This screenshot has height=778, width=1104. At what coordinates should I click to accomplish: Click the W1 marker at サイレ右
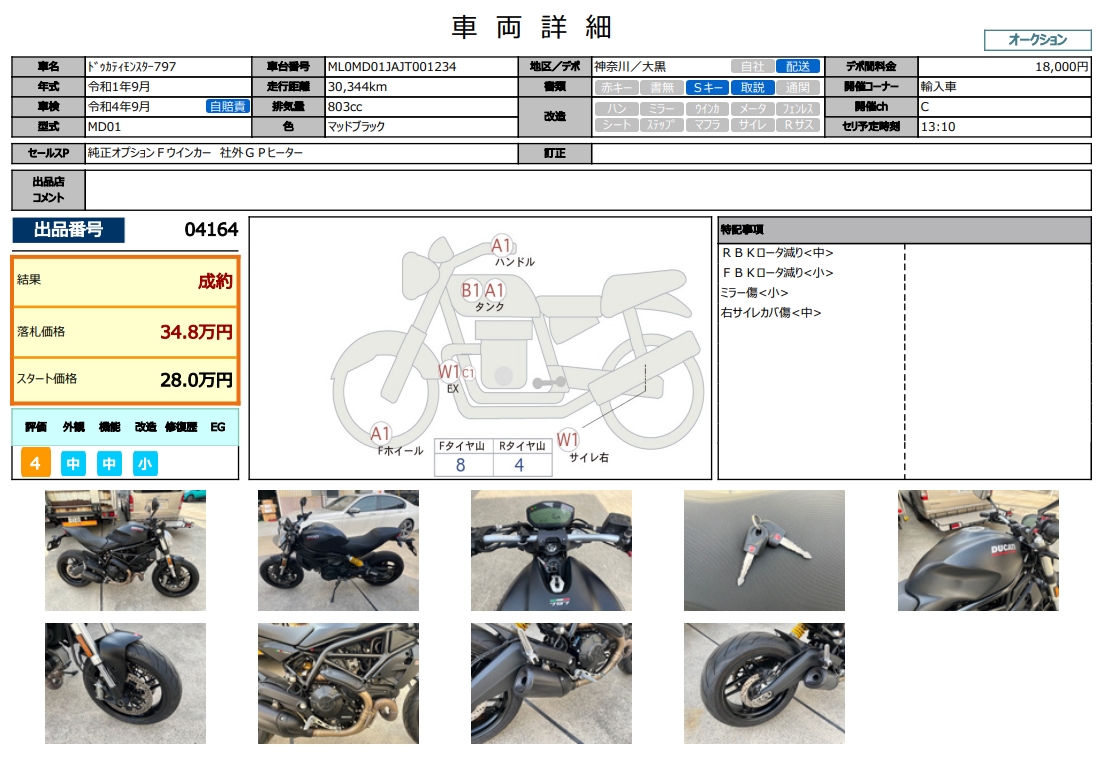point(567,440)
